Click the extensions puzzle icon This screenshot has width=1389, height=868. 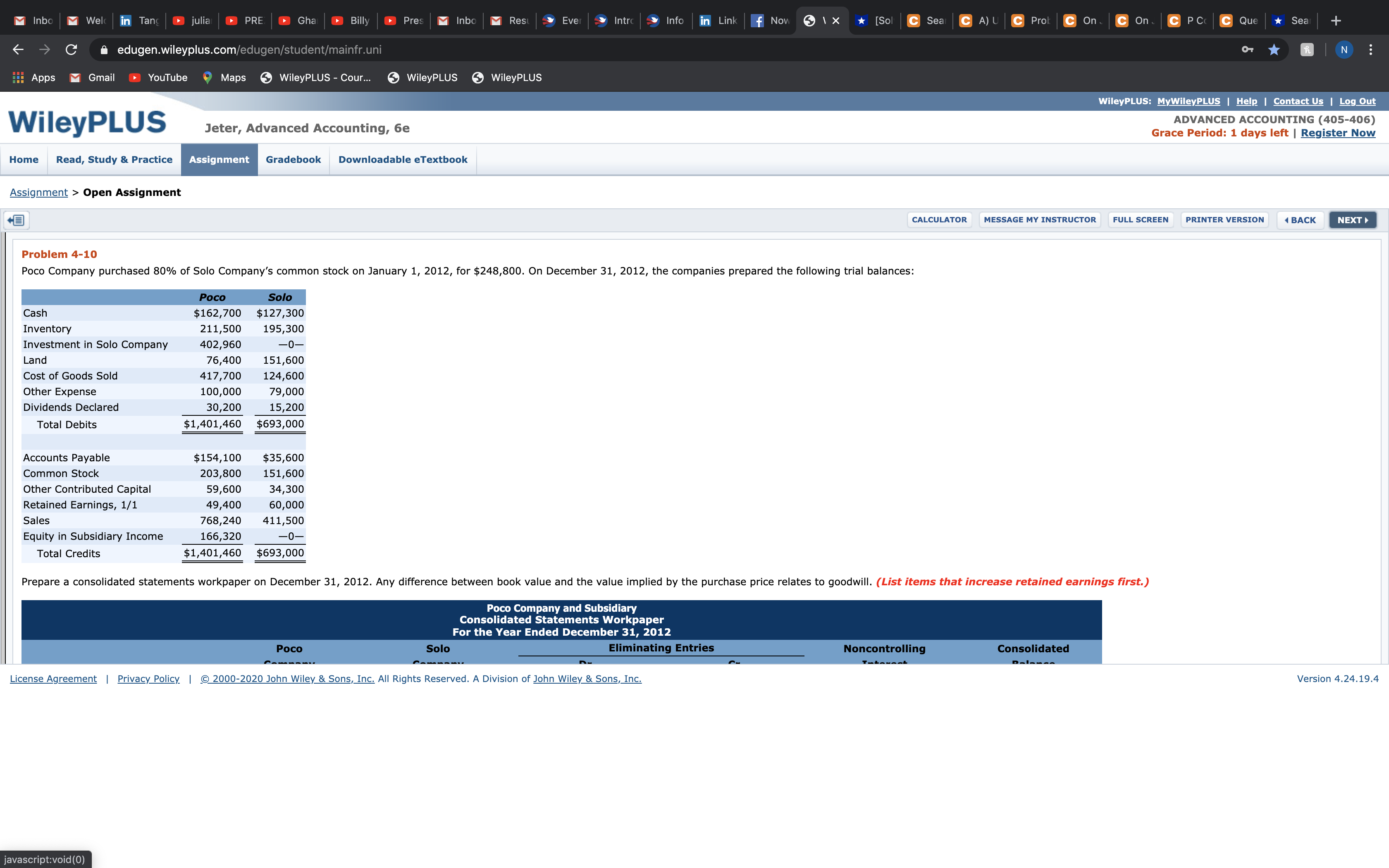pyautogui.click(x=1307, y=50)
